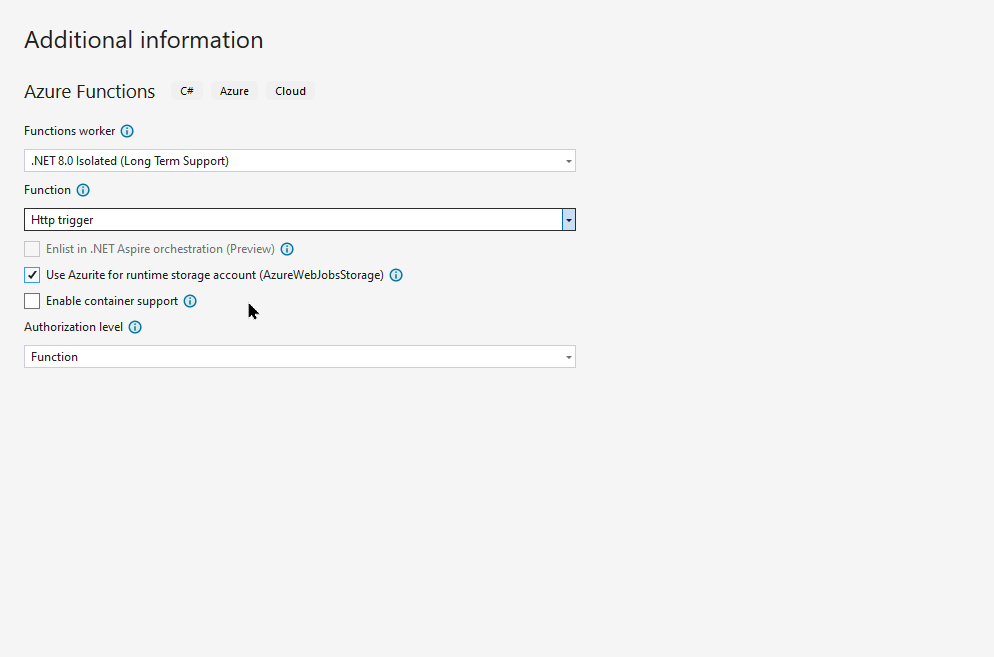Uncheck Use Azurite for runtime storage account
Viewport: 994px width, 657px height.
[x=32, y=275]
